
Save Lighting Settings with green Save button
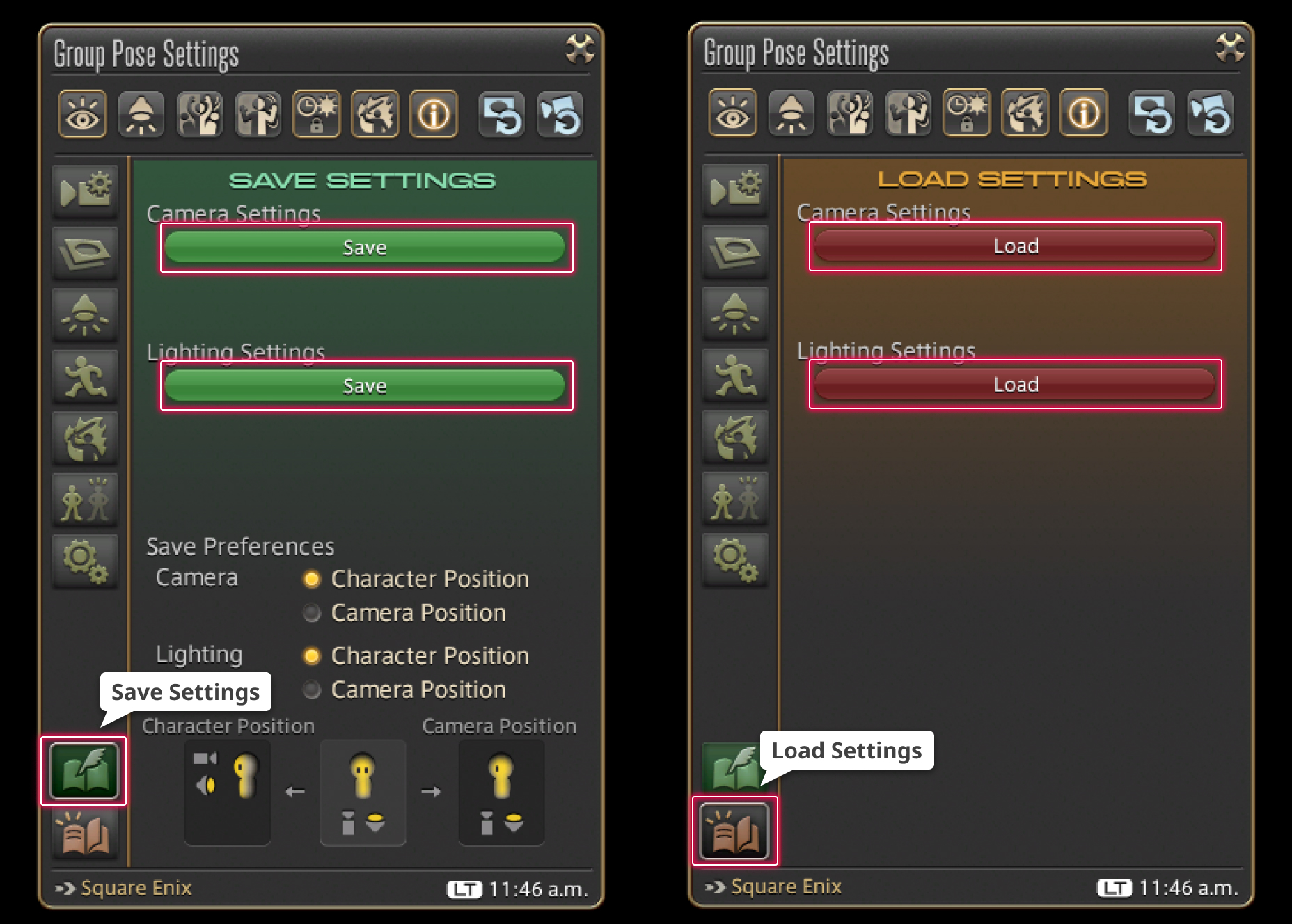tap(365, 385)
